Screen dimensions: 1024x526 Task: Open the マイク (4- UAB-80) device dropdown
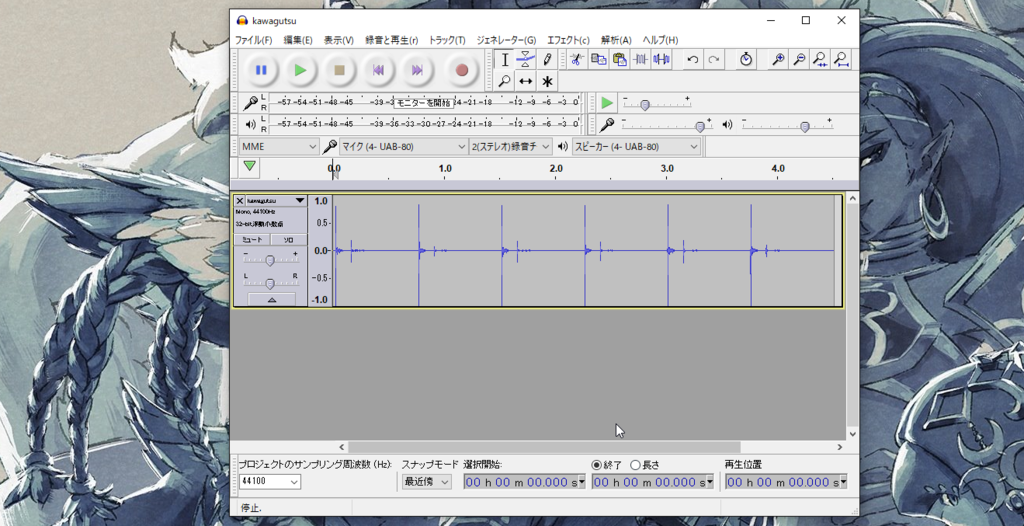404,146
